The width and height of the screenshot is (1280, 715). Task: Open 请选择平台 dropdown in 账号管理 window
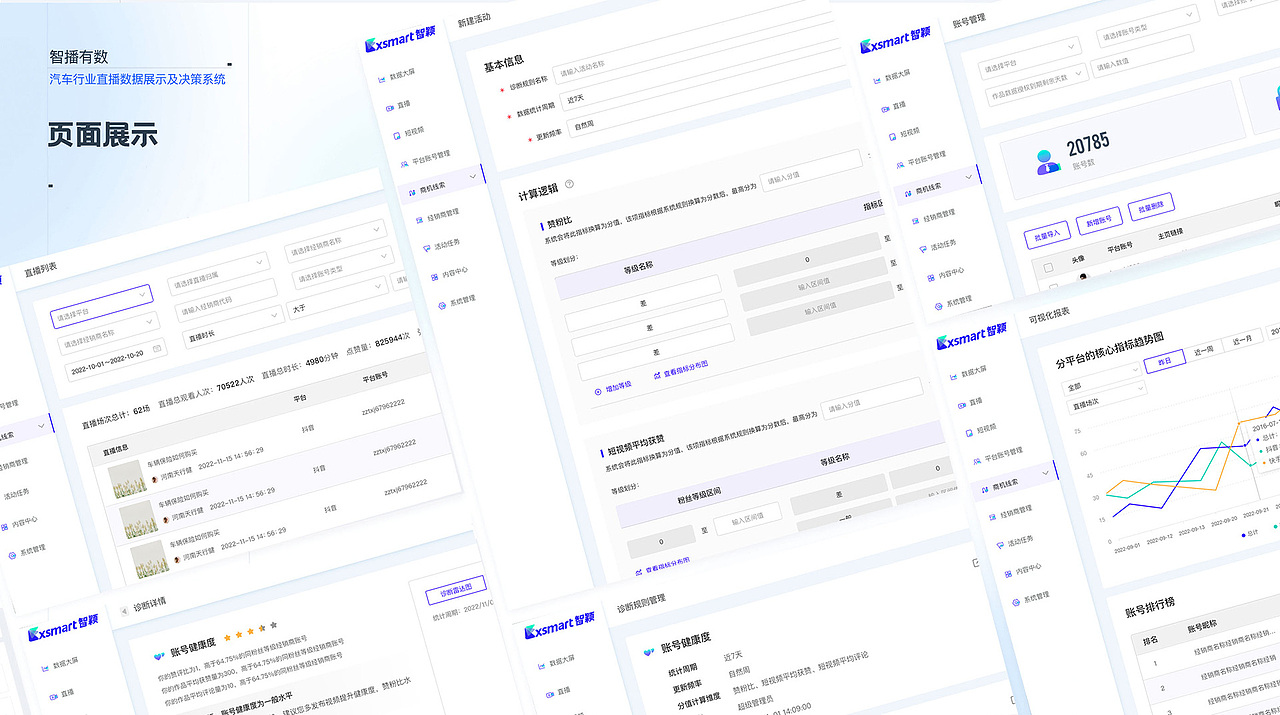pyautogui.click(x=1030, y=57)
